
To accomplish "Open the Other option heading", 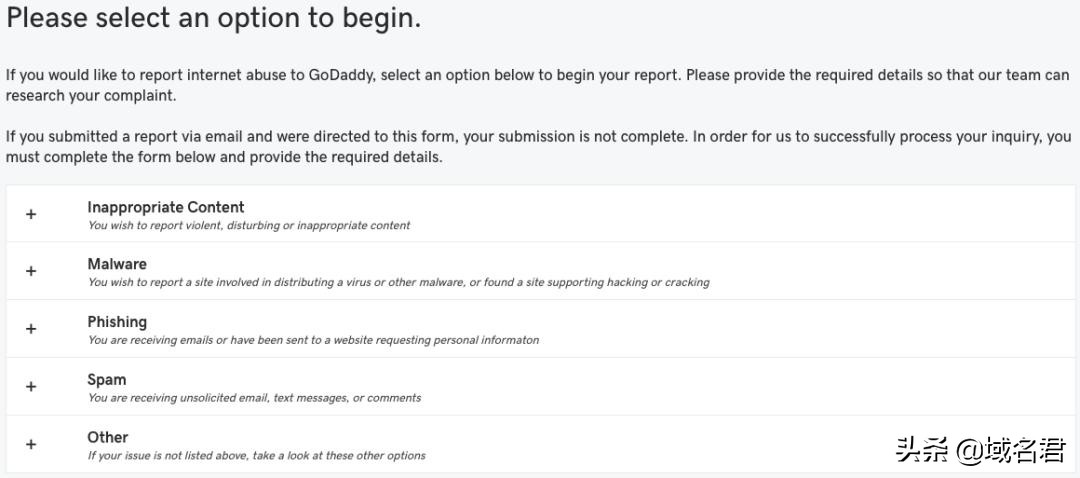I will [x=108, y=437].
